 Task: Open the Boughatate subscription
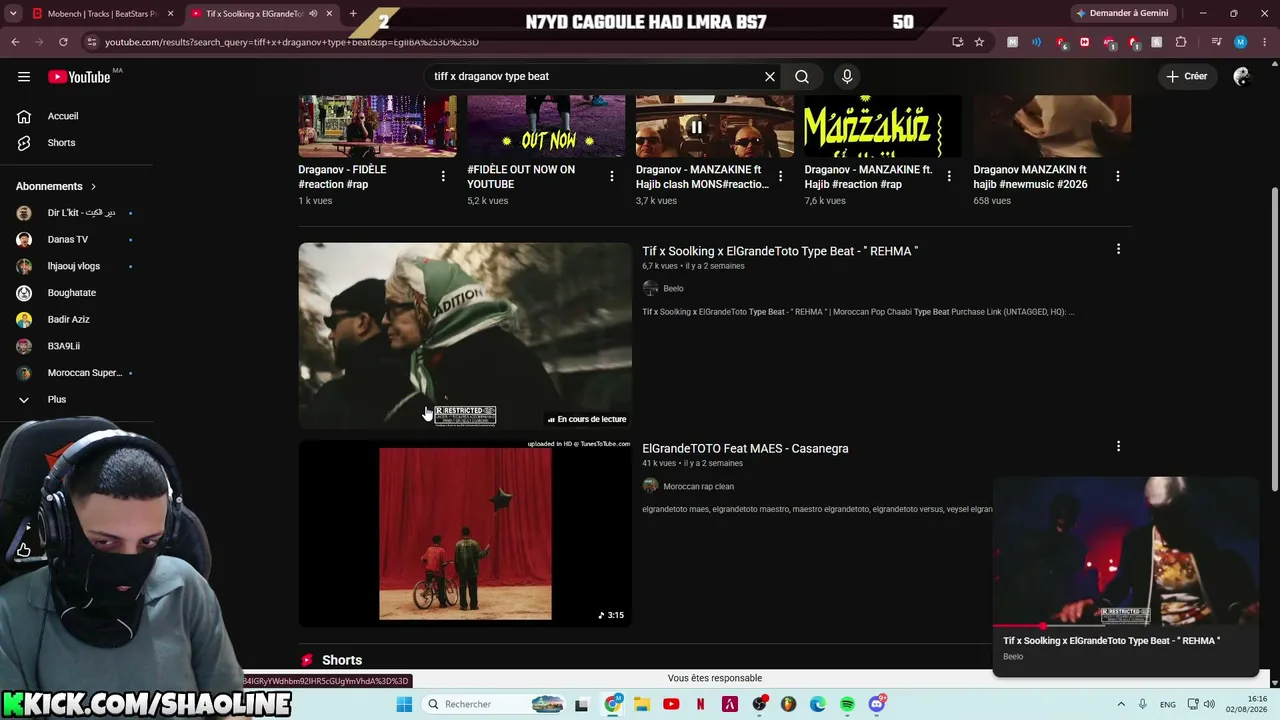pyautogui.click(x=72, y=293)
